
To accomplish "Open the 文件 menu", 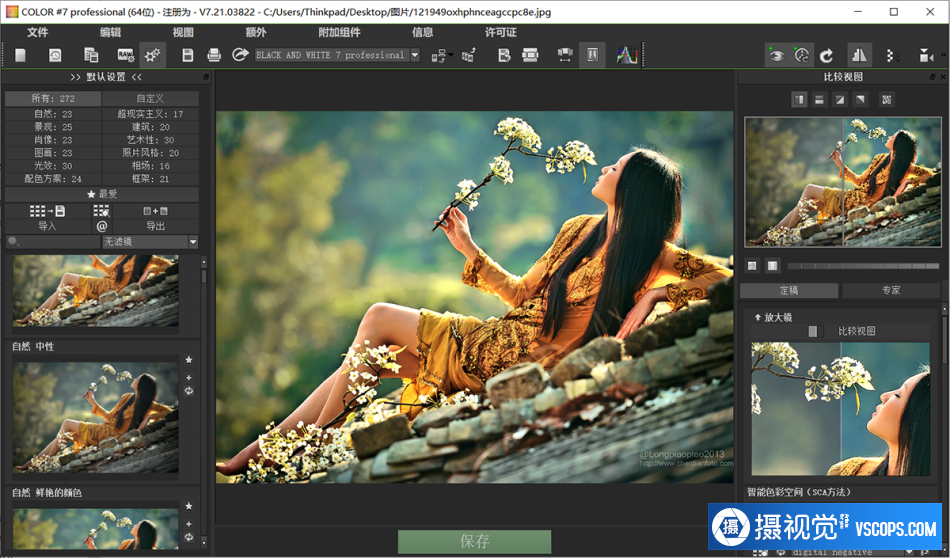I will pos(38,32).
